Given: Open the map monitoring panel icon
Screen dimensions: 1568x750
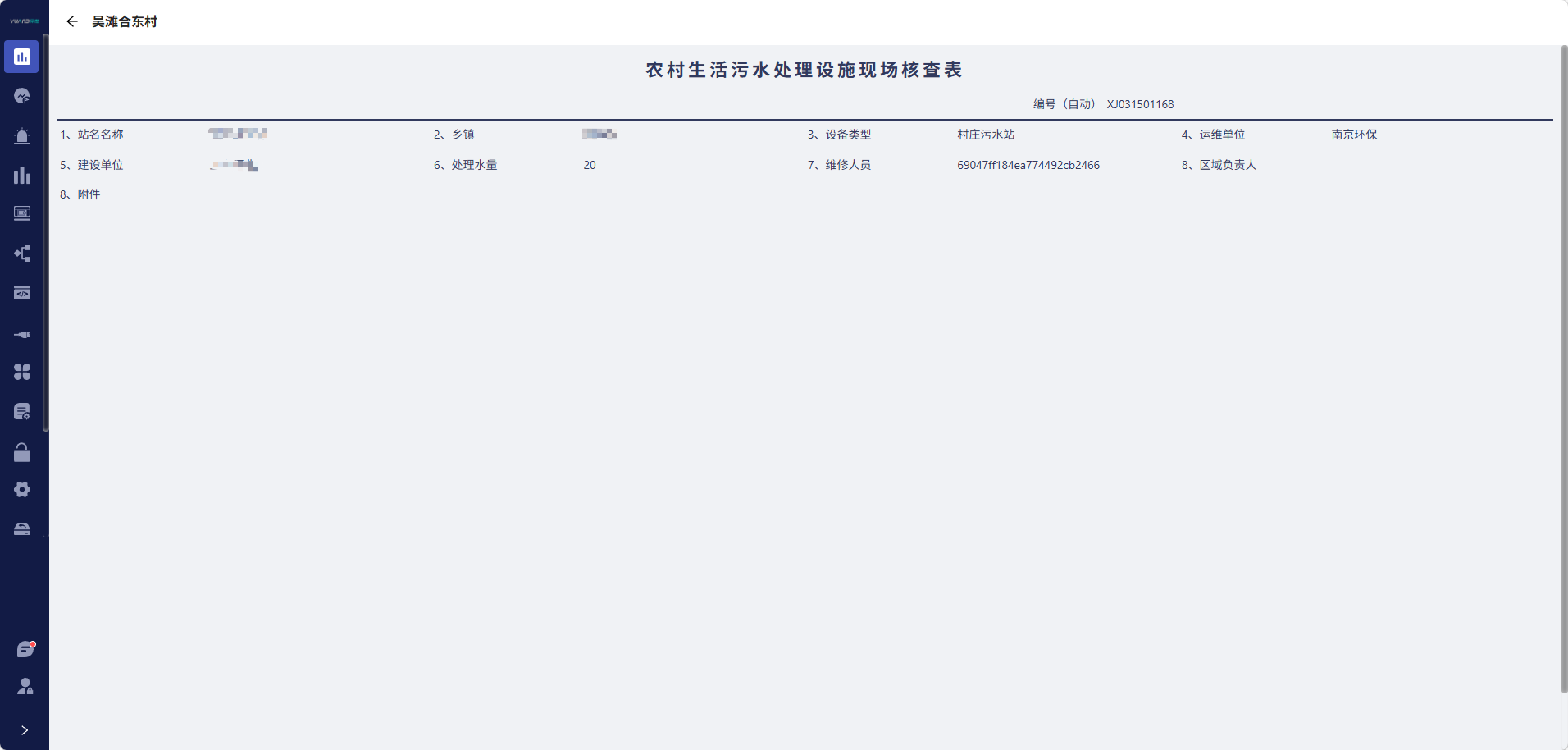Looking at the screenshot, I should [x=22, y=96].
